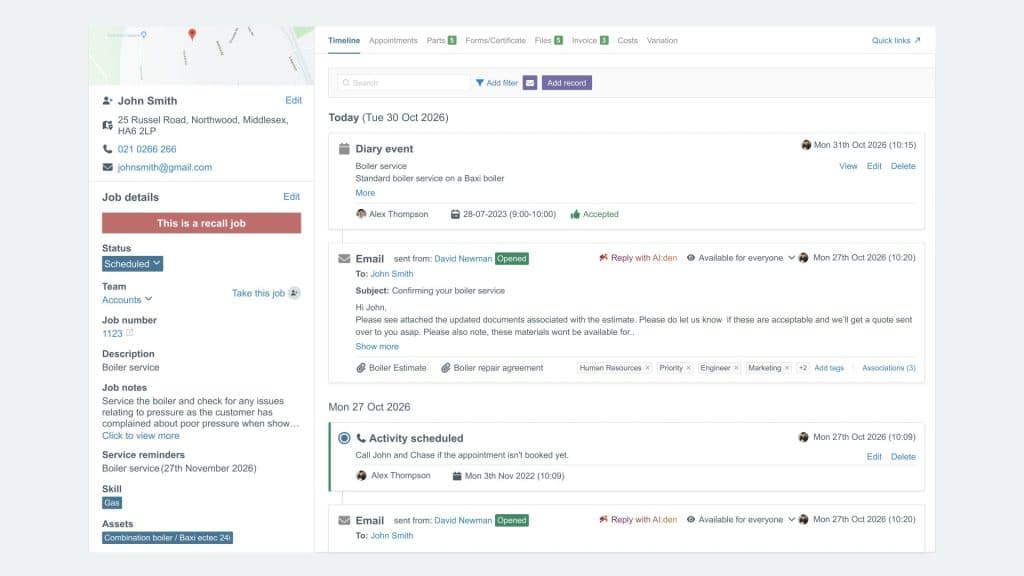This screenshot has width=1024, height=576.
Task: Click the envelope icon of the bottom Email record
Action: tap(344, 520)
